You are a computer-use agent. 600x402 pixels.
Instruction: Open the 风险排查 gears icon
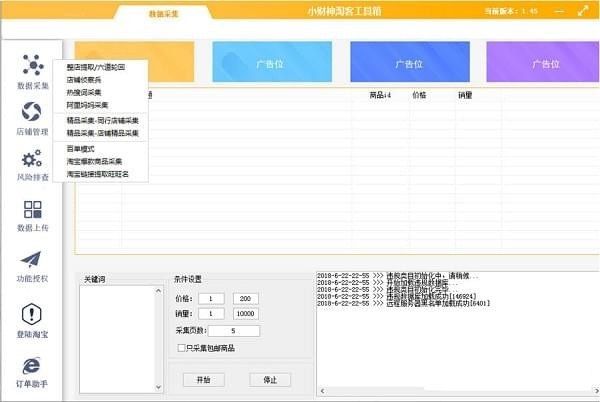click(32, 158)
